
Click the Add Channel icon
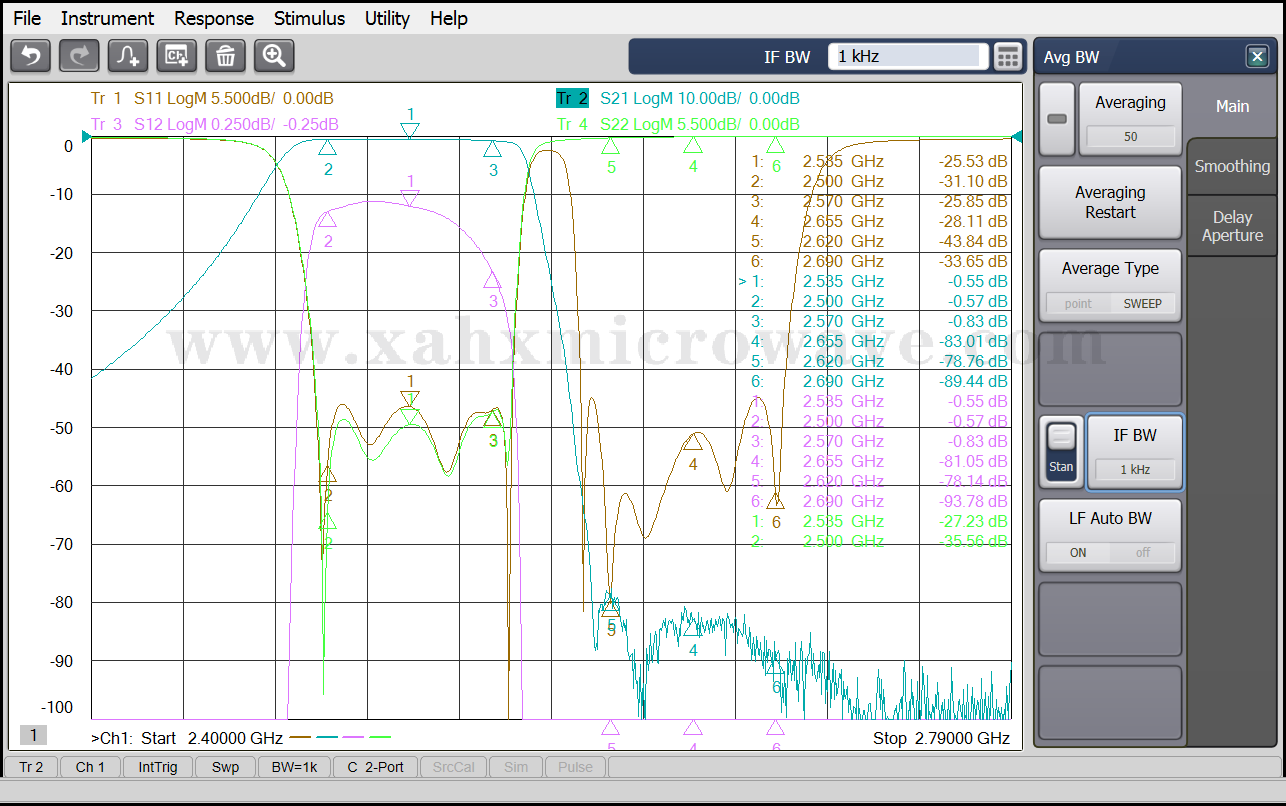click(177, 56)
